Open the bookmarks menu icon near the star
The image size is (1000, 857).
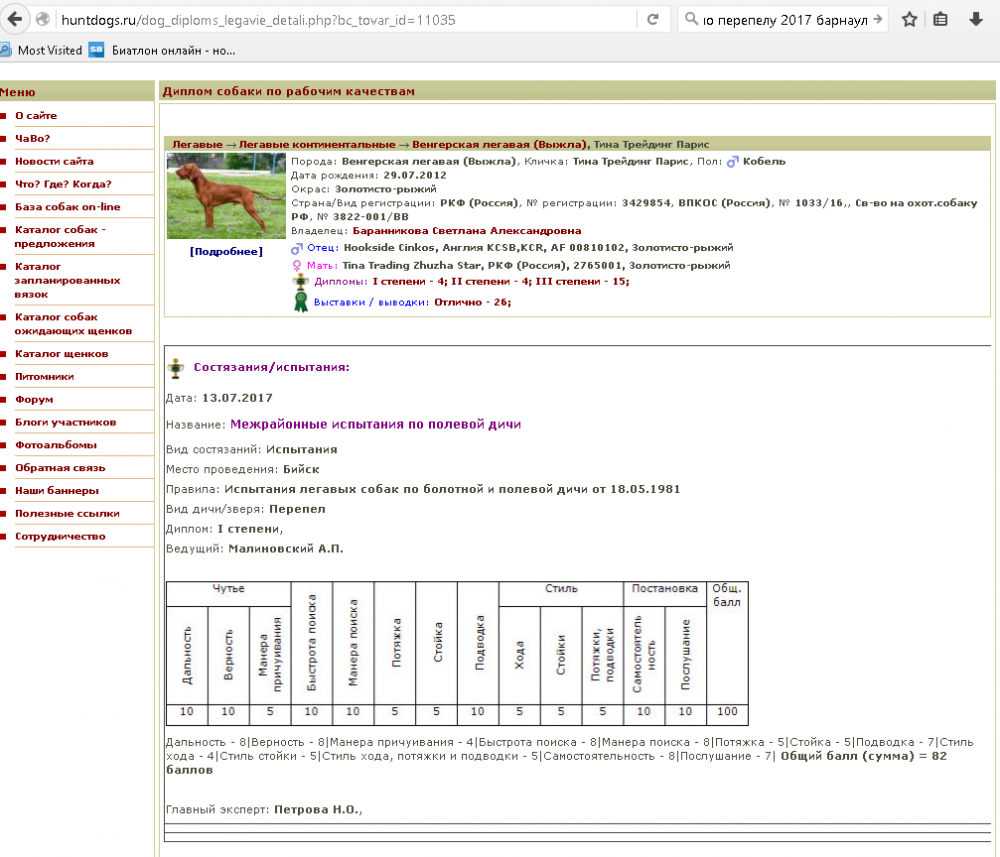[x=939, y=19]
